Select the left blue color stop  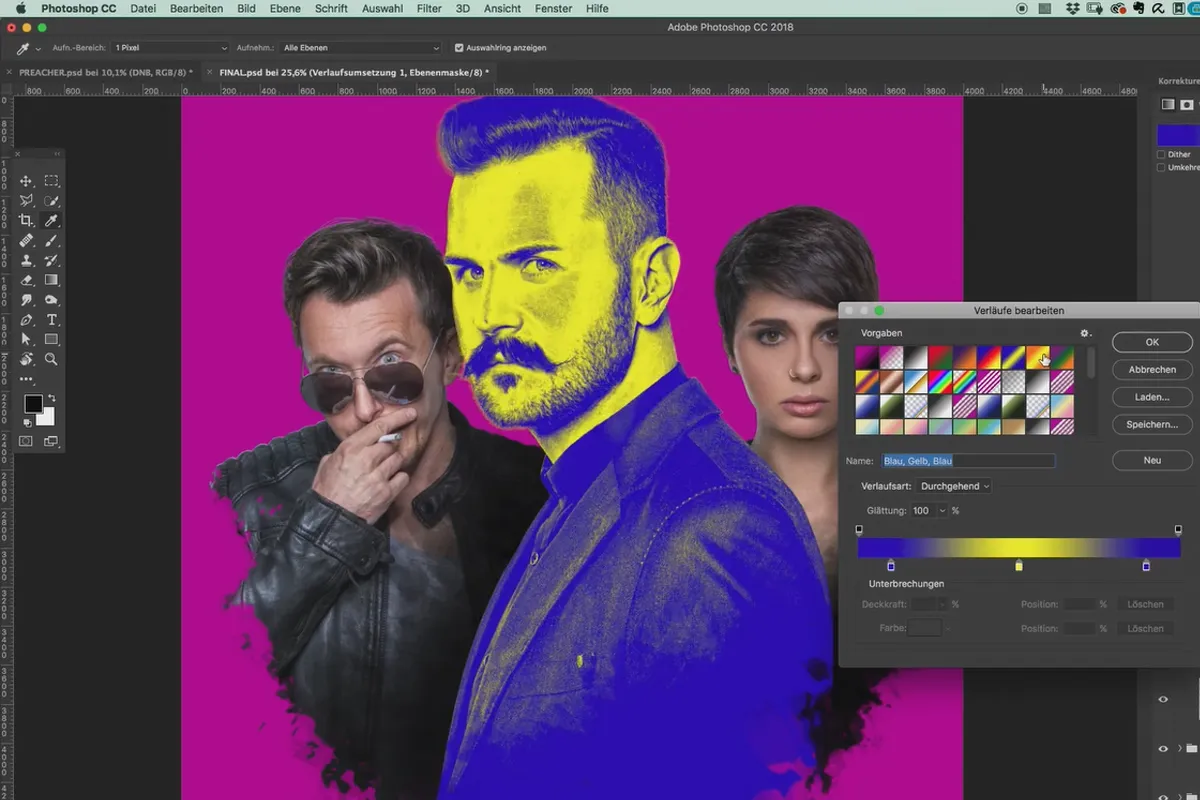pos(891,565)
